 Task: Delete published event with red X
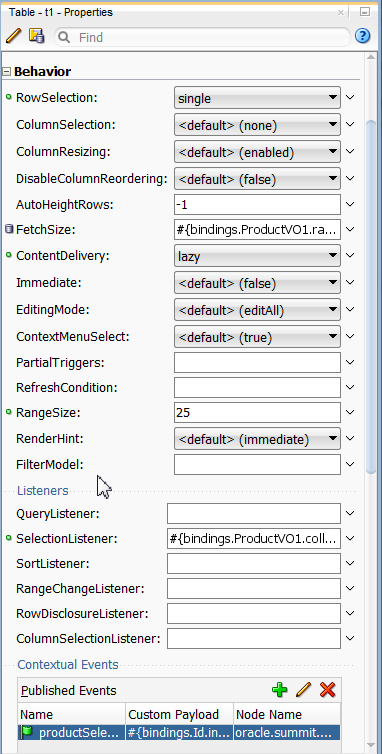327,690
